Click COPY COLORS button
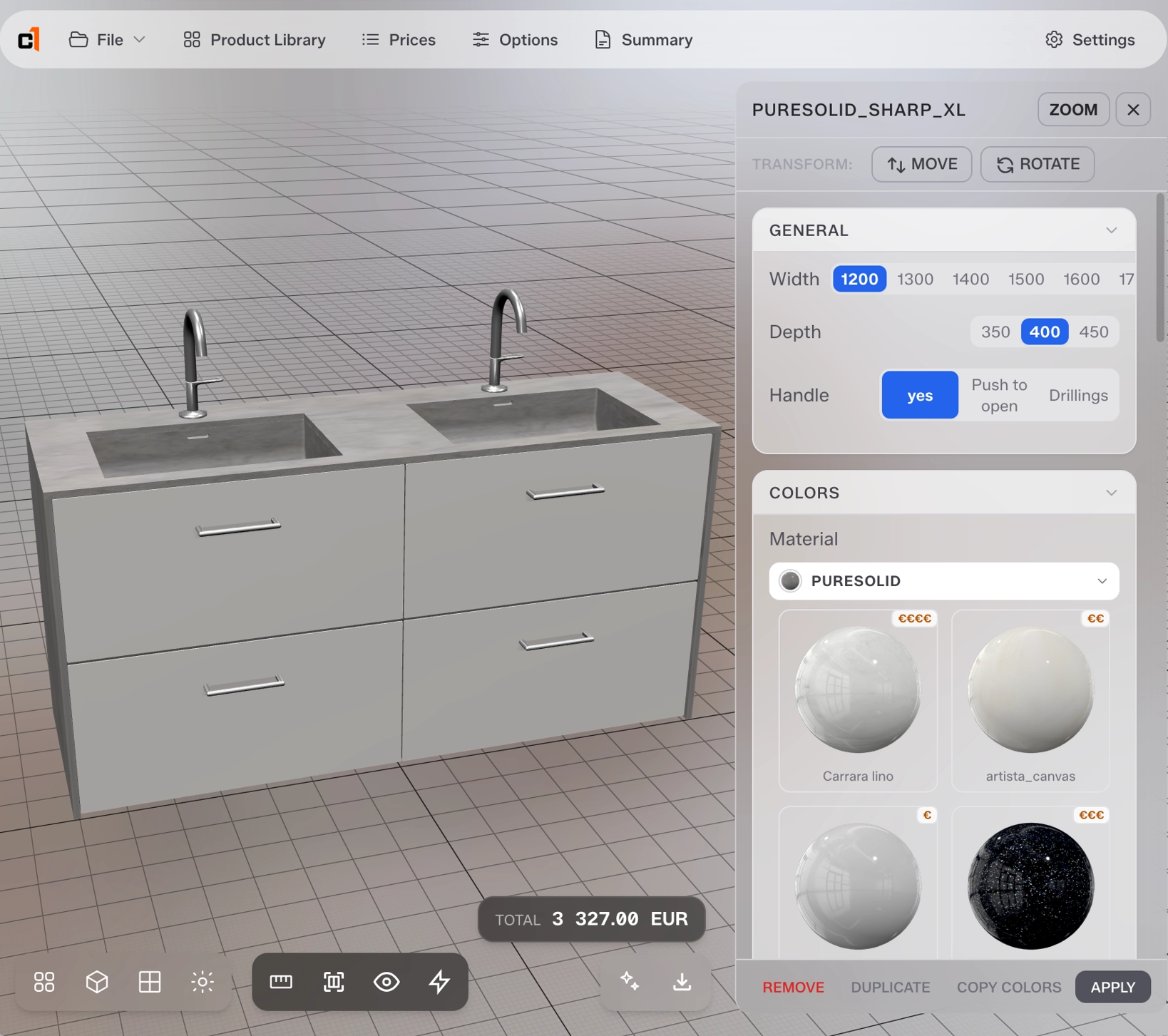Screen dimensions: 1168x1036 pos(1009,987)
